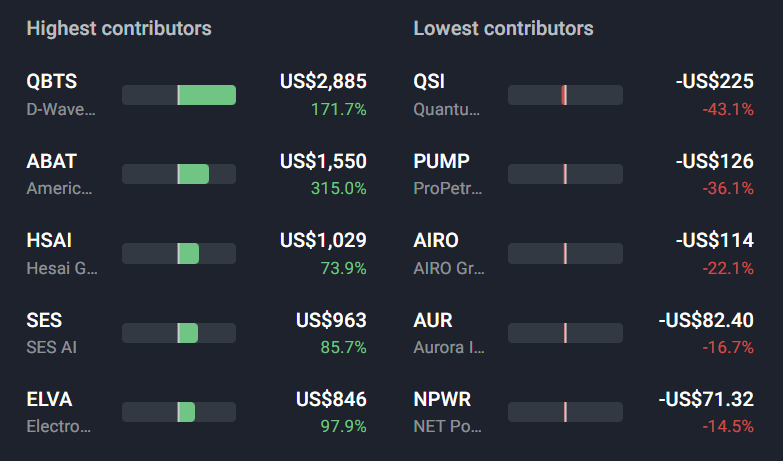The height and width of the screenshot is (461, 783).
Task: Open the PUMP ProPetro holding
Action: [441, 161]
